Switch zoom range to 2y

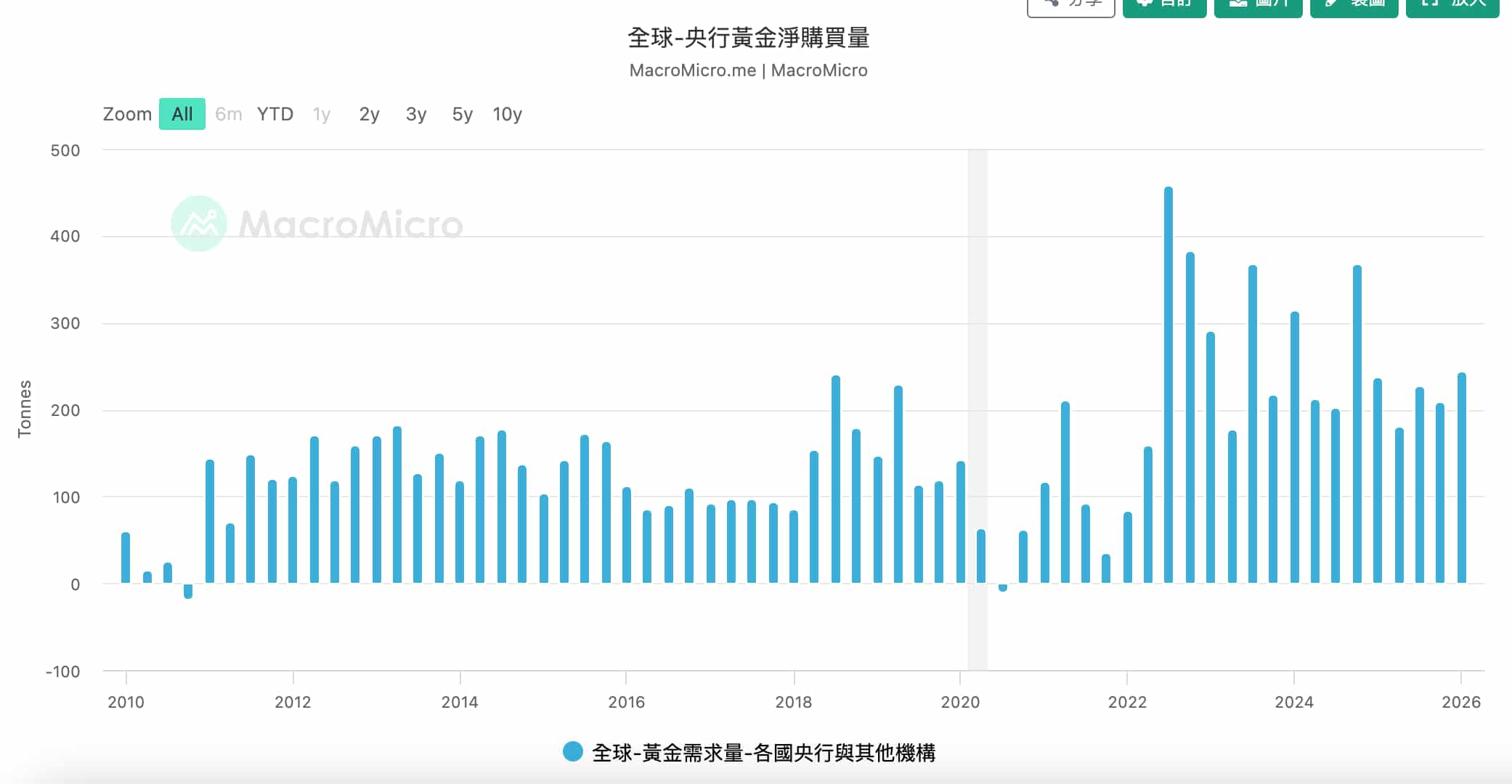369,114
